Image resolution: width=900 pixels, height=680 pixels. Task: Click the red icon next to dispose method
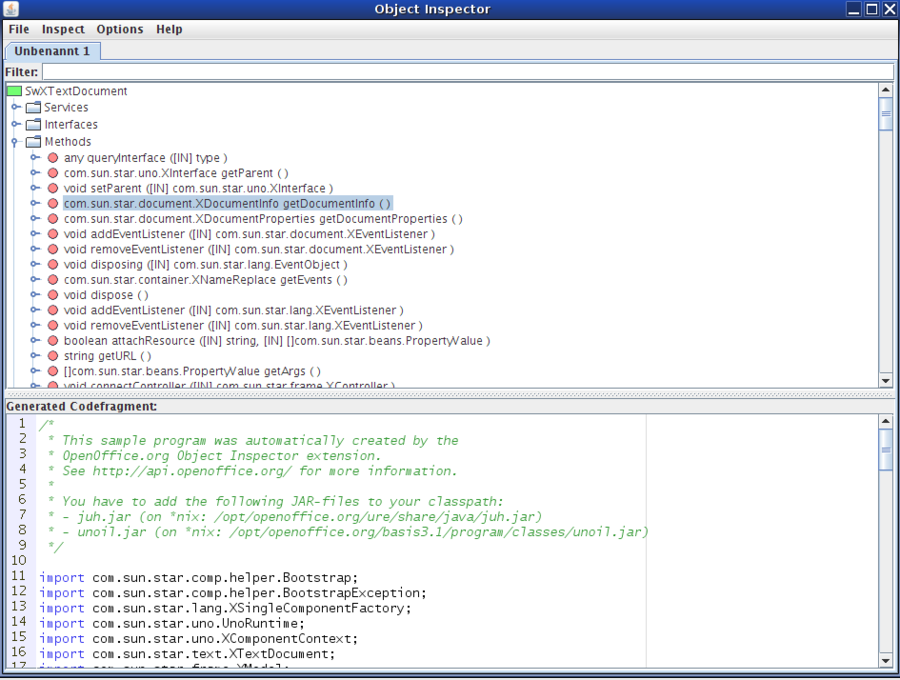pyautogui.click(x=52, y=295)
